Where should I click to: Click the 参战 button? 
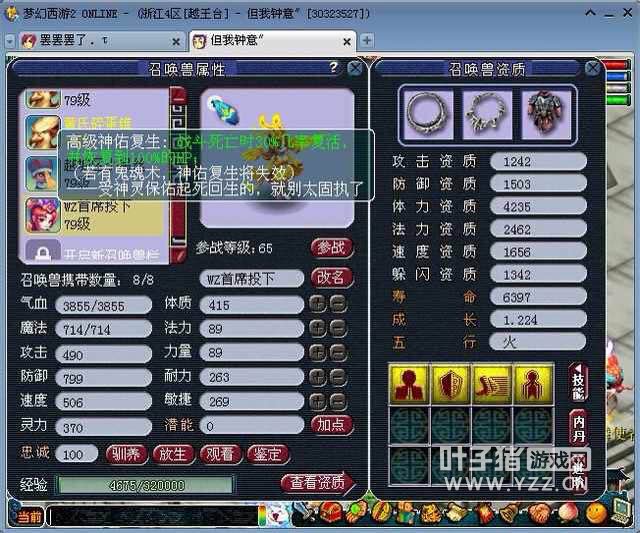(x=331, y=248)
